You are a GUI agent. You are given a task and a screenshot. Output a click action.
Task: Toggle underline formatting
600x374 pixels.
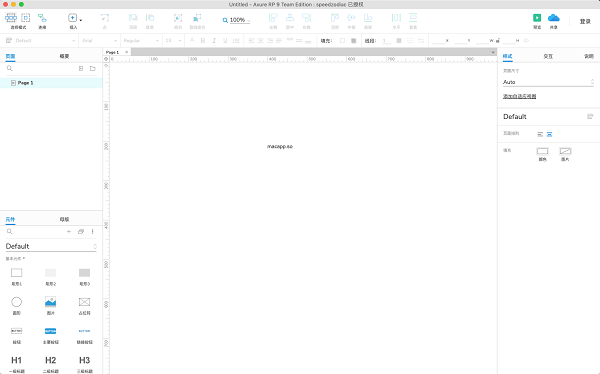225,41
